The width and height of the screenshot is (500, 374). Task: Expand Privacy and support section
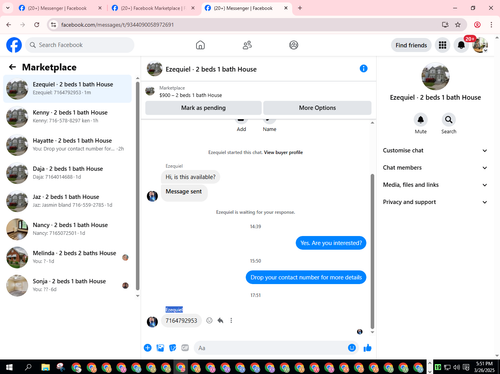point(435,202)
